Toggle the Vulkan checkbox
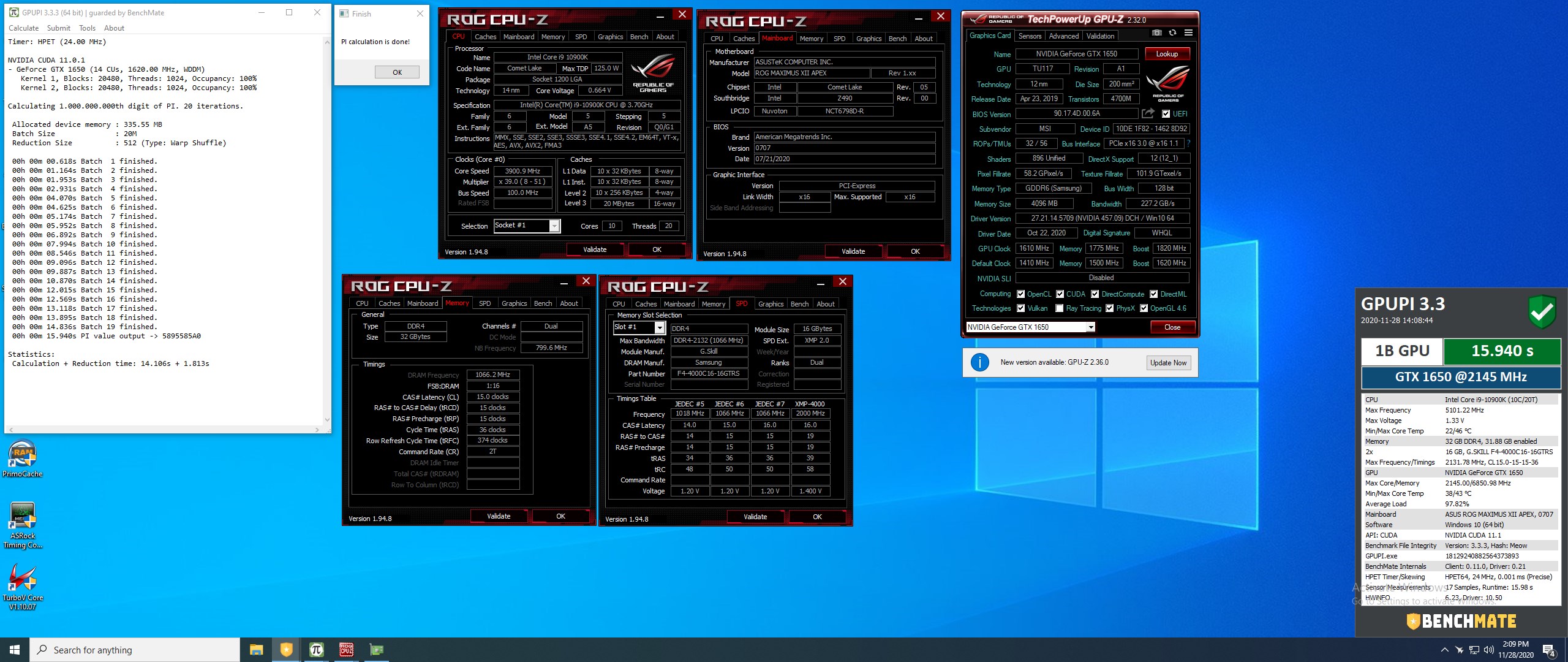Screen dimensions: 1568x662 1020,308
